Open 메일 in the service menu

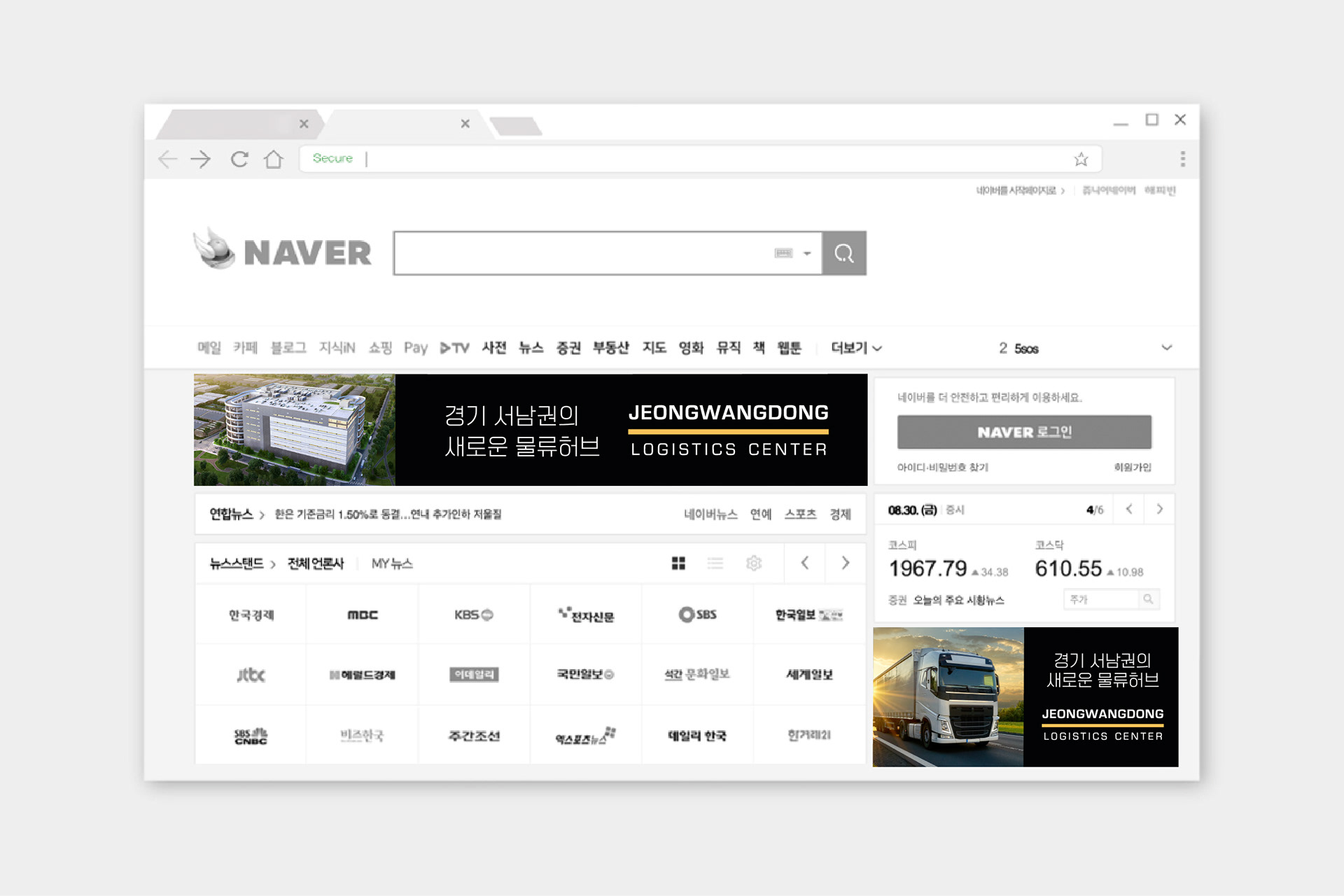pyautogui.click(x=209, y=348)
